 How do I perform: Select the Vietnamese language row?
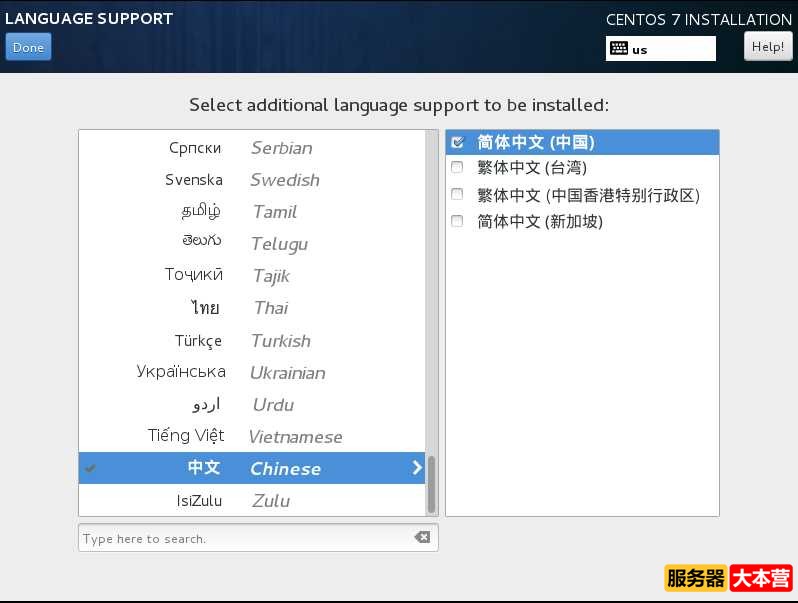[252, 437]
